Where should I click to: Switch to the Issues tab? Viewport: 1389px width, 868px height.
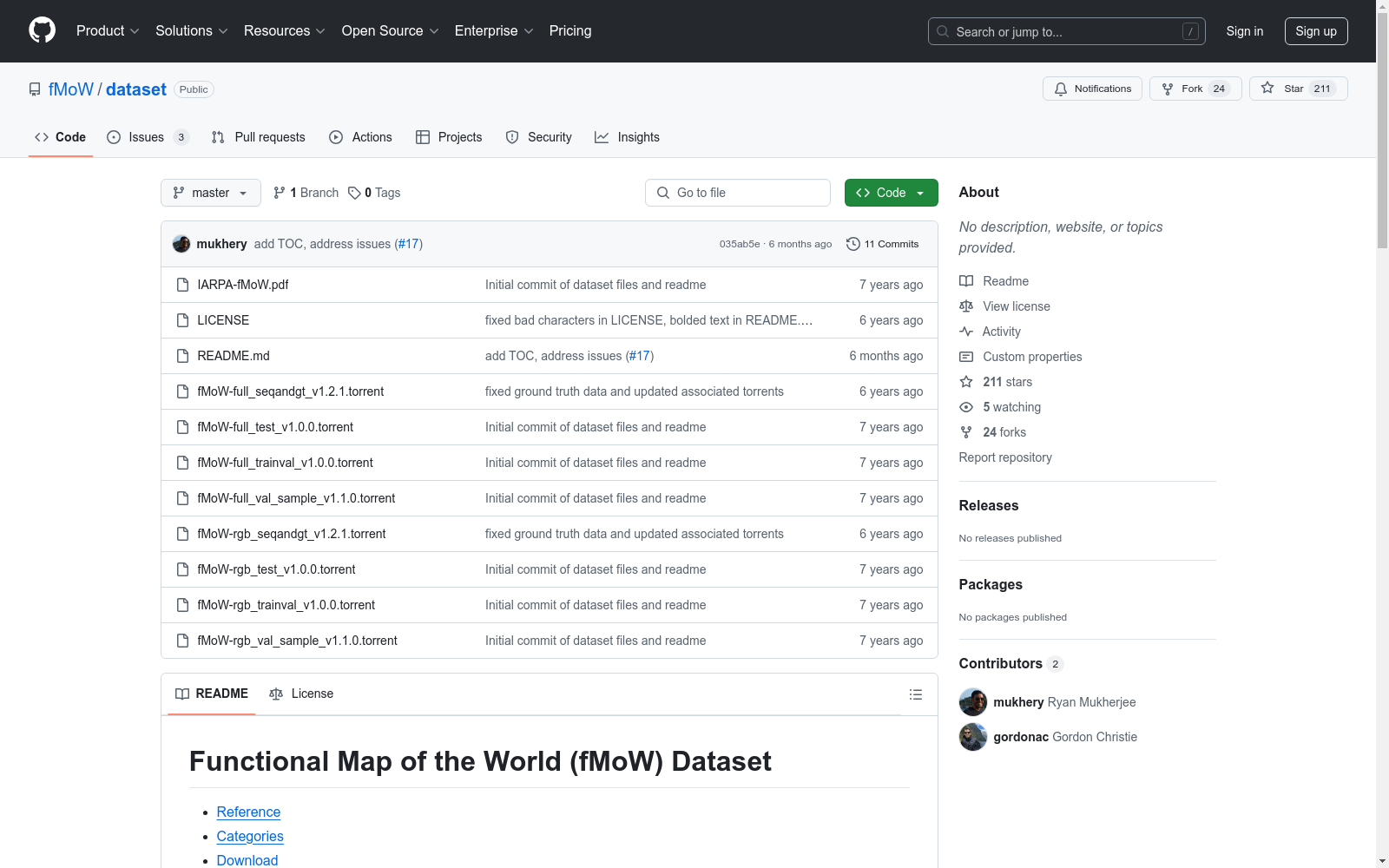click(148, 137)
